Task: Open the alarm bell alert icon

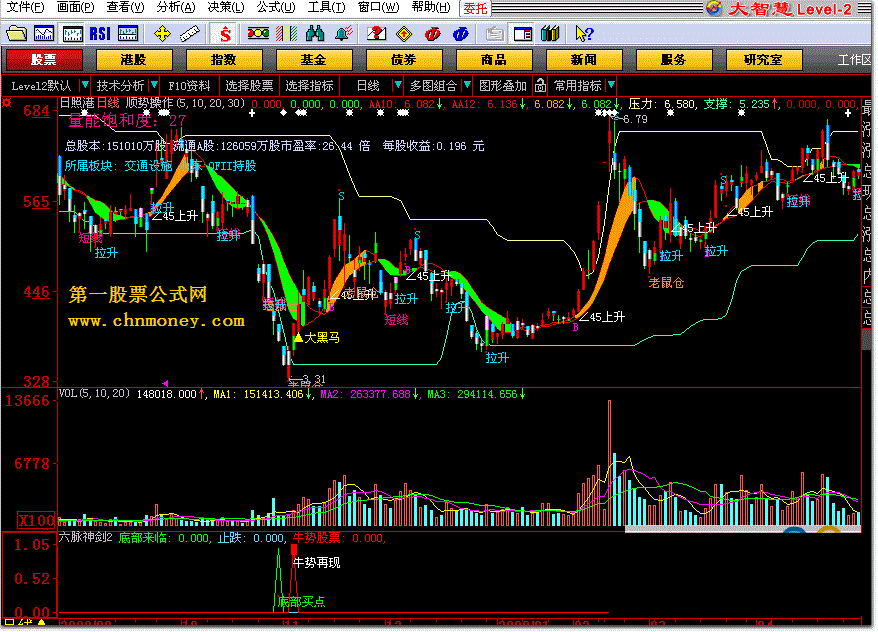Action: (x=344, y=34)
